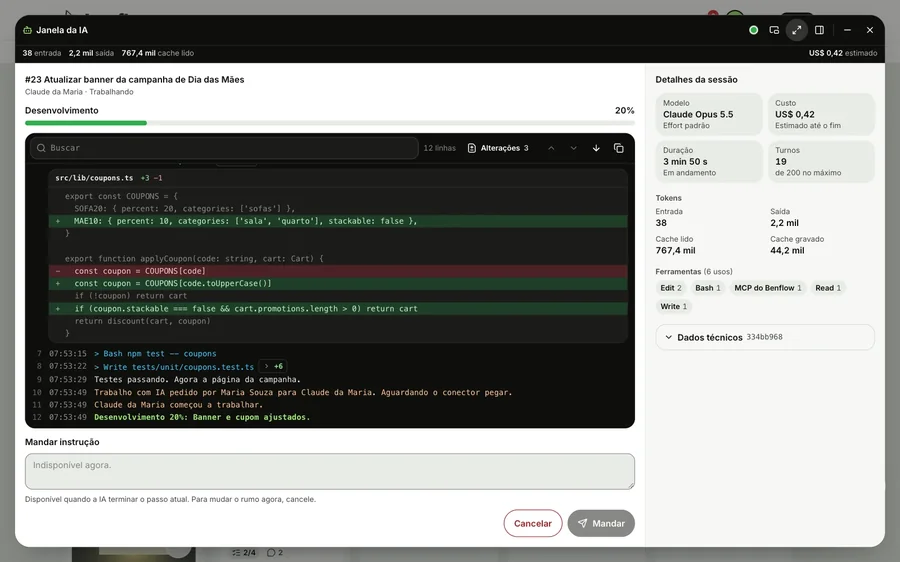This screenshot has height=562, width=900.
Task: Click the robot icon beside Janela da IA
Action: 28,30
